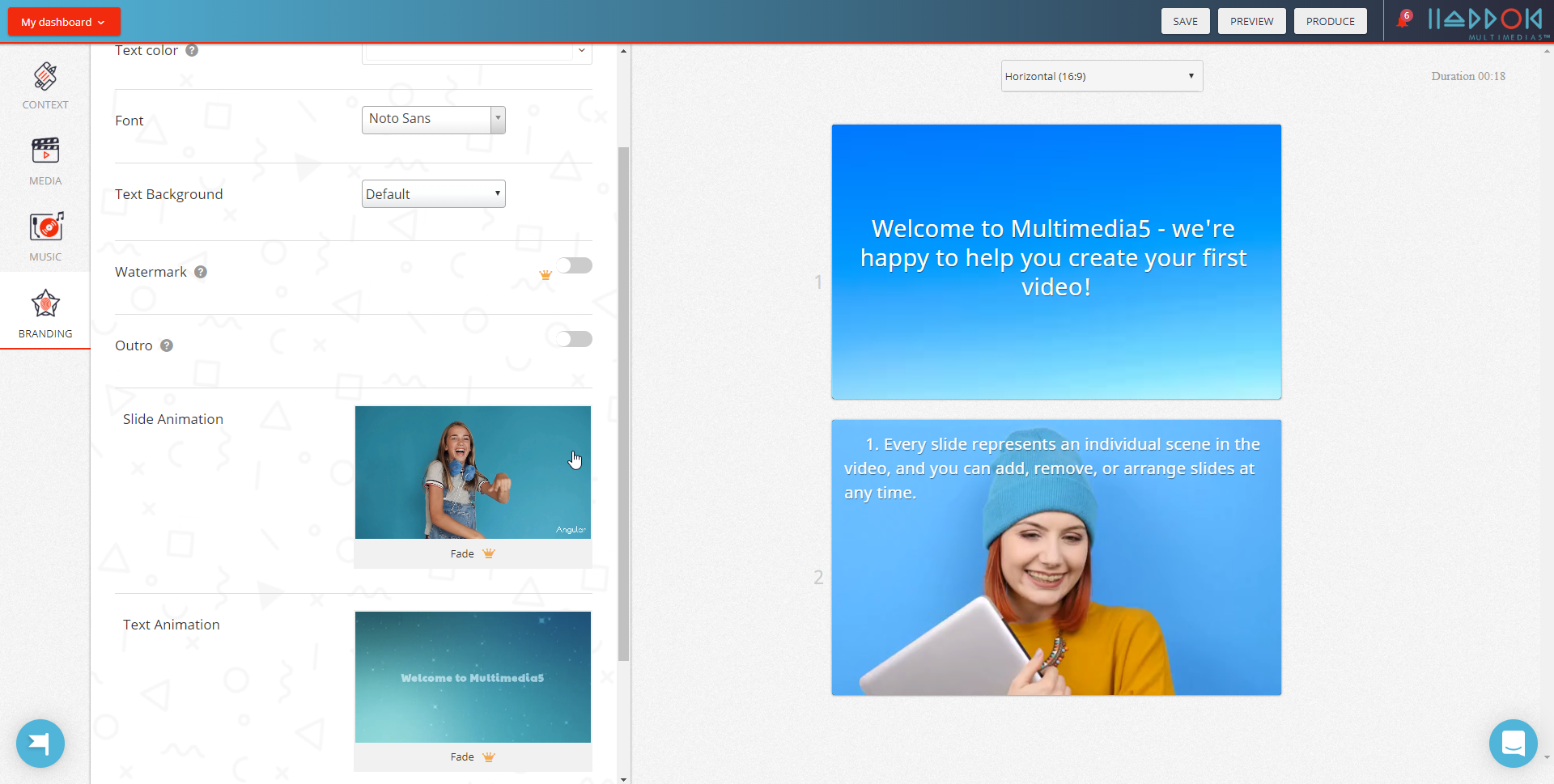The image size is (1554, 784).
Task: Open the Music section icon
Action: pos(45,227)
